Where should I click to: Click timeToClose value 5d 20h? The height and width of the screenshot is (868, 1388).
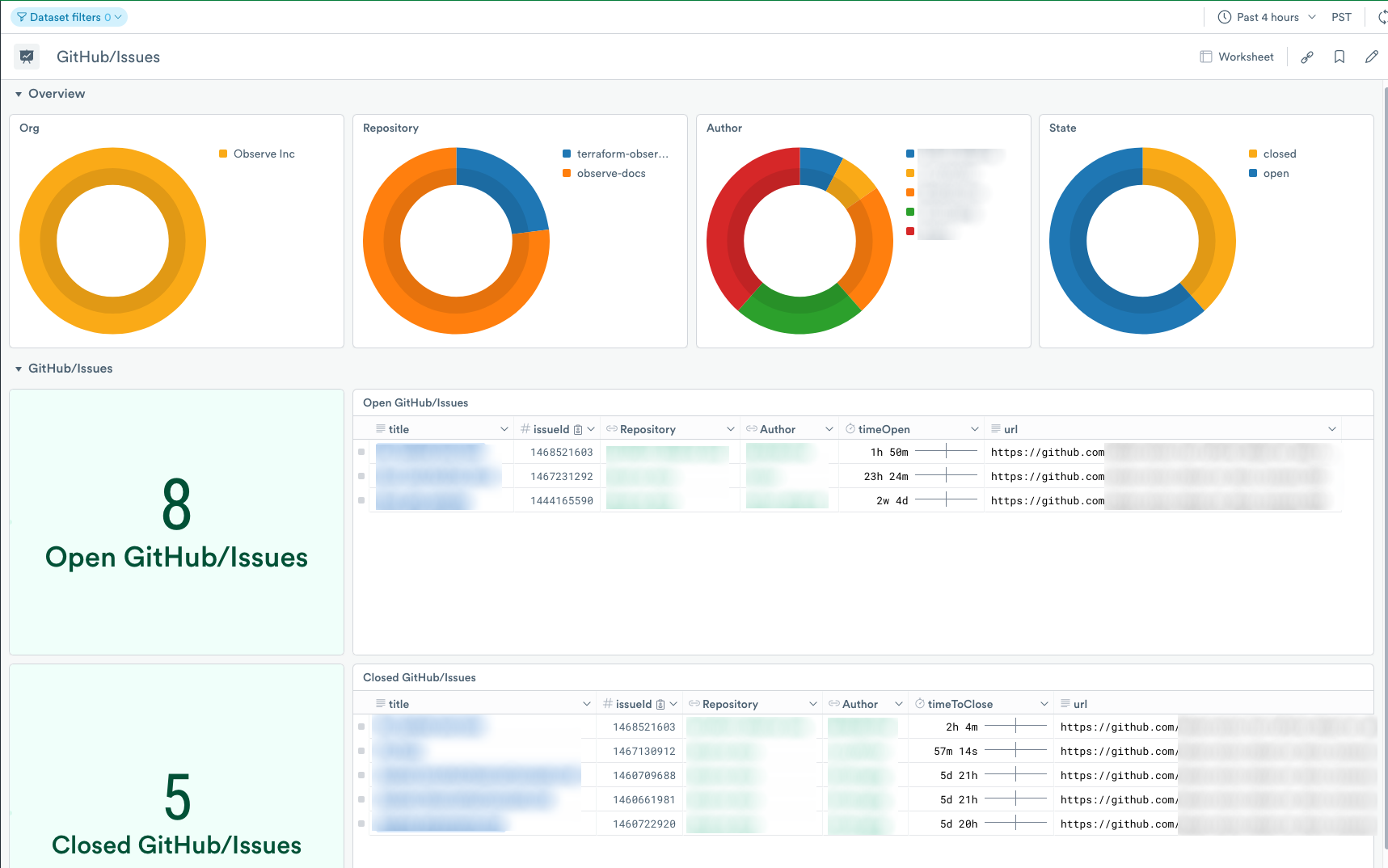click(x=959, y=824)
